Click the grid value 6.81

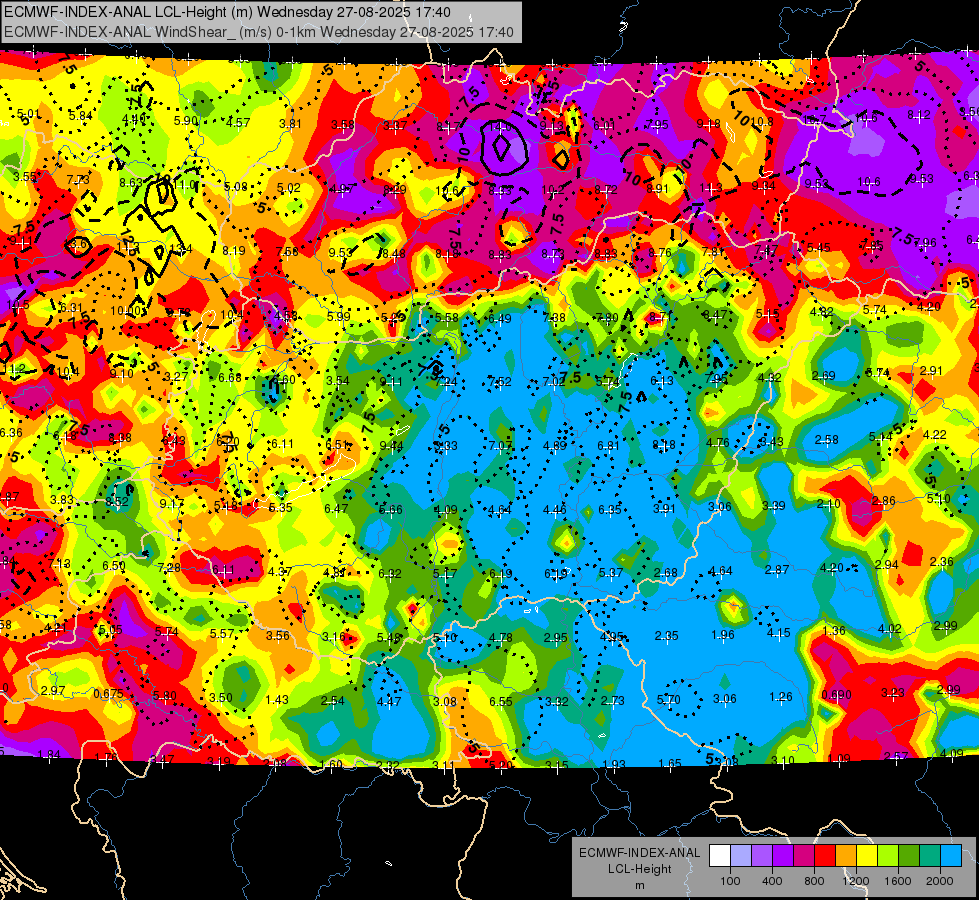pyautogui.click(x=609, y=445)
